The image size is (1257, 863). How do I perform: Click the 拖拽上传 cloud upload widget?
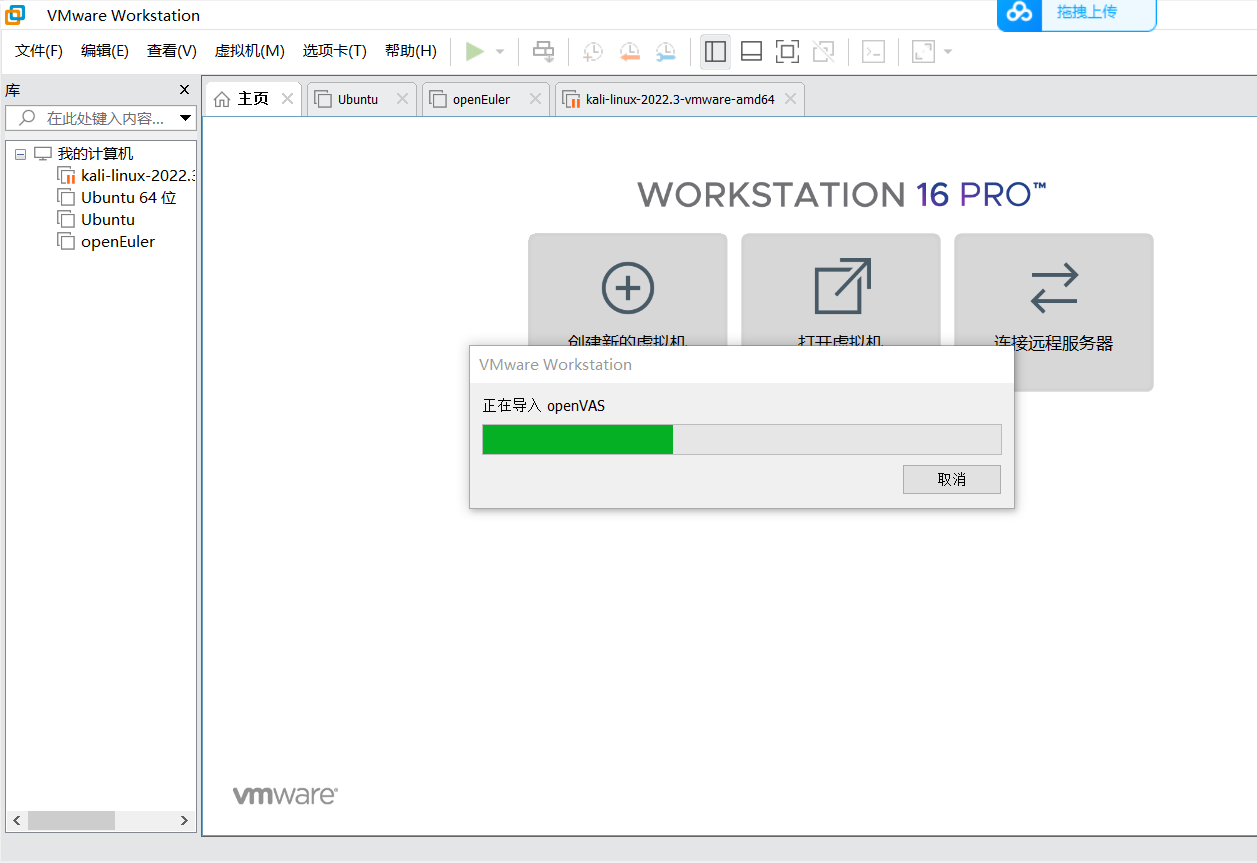pos(1076,14)
